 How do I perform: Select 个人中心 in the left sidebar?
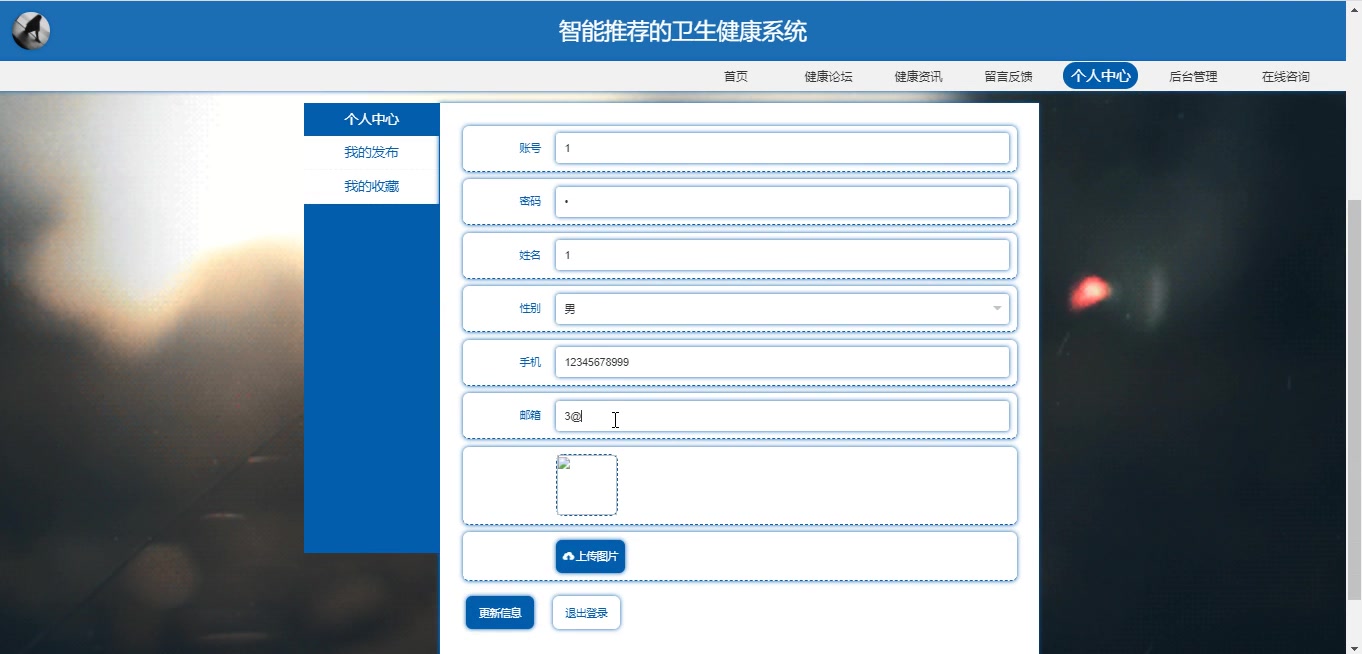click(371, 119)
